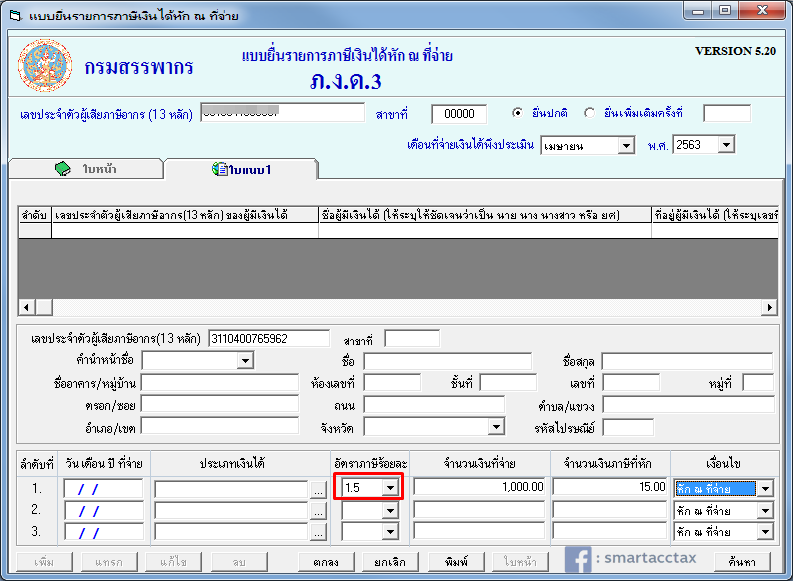Open income type browse button for row 1
The image size is (793, 581).
(318, 490)
